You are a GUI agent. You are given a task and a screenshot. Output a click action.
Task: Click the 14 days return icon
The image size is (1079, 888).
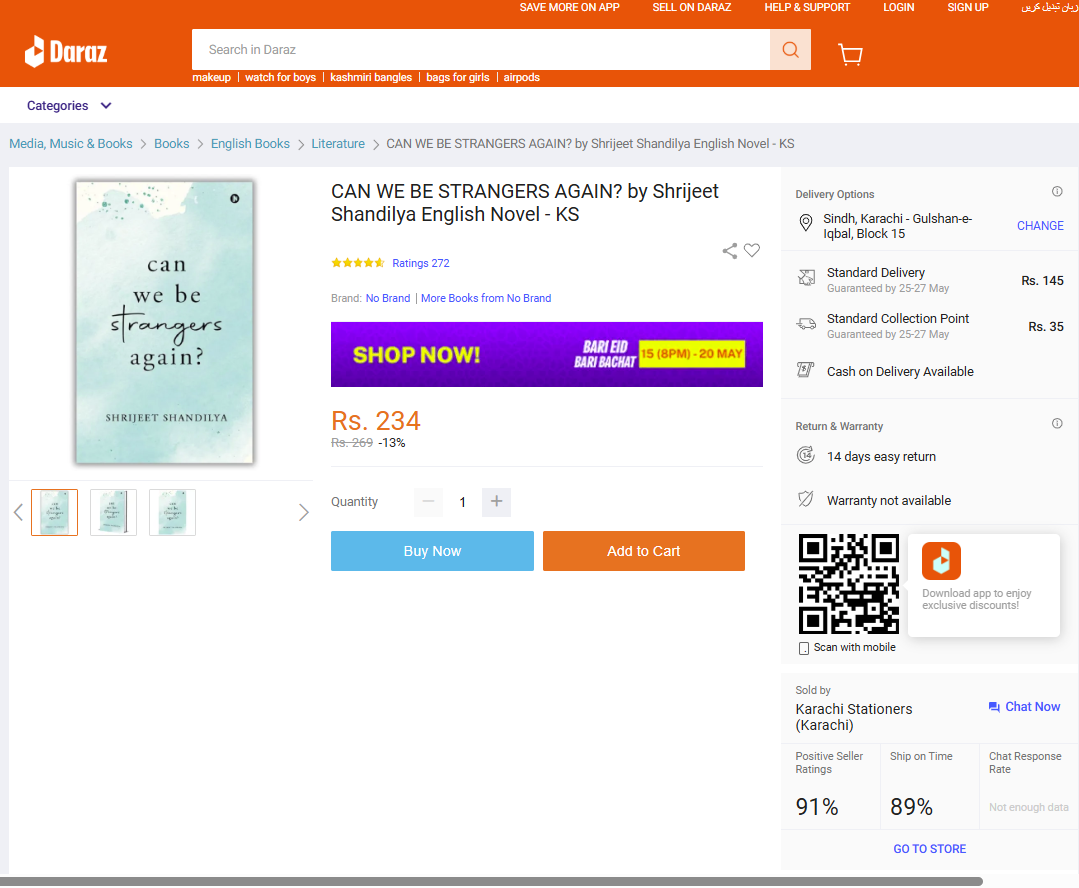pos(805,455)
